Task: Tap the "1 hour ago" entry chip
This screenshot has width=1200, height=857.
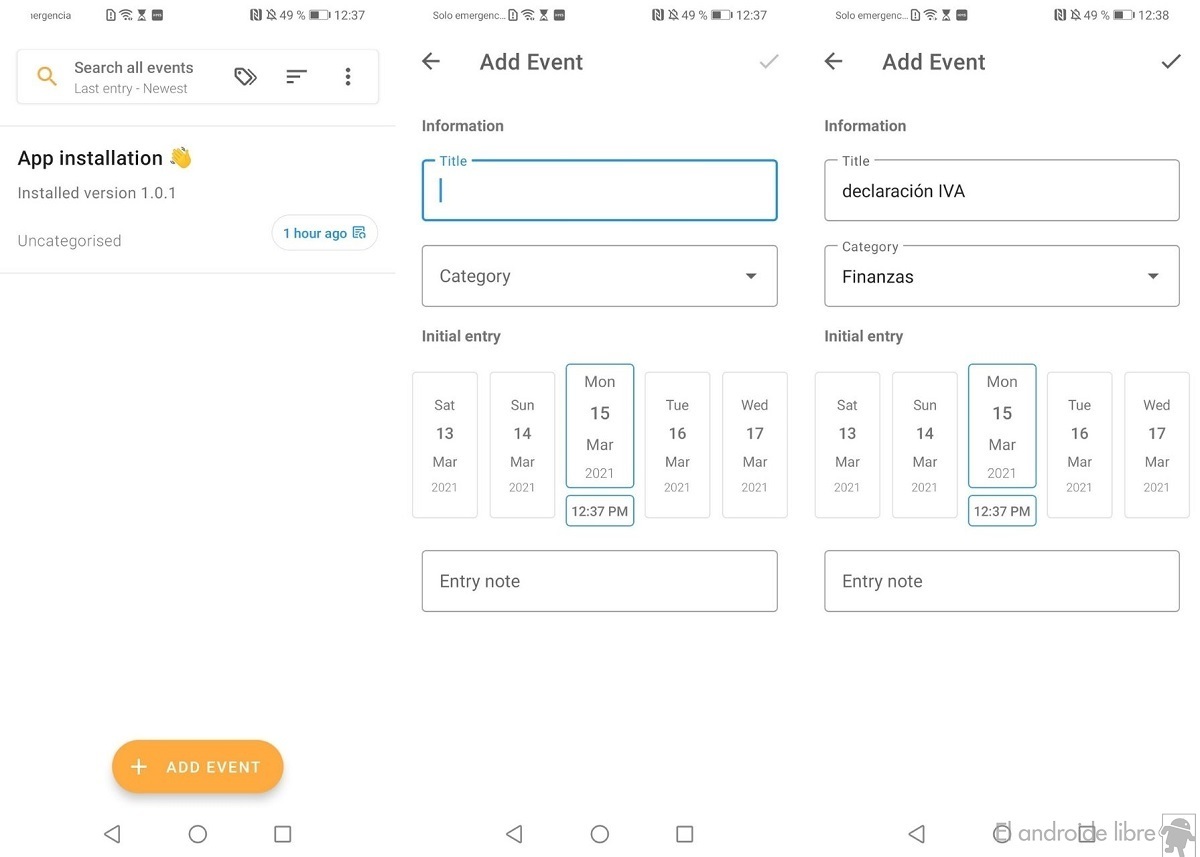Action: coord(324,233)
